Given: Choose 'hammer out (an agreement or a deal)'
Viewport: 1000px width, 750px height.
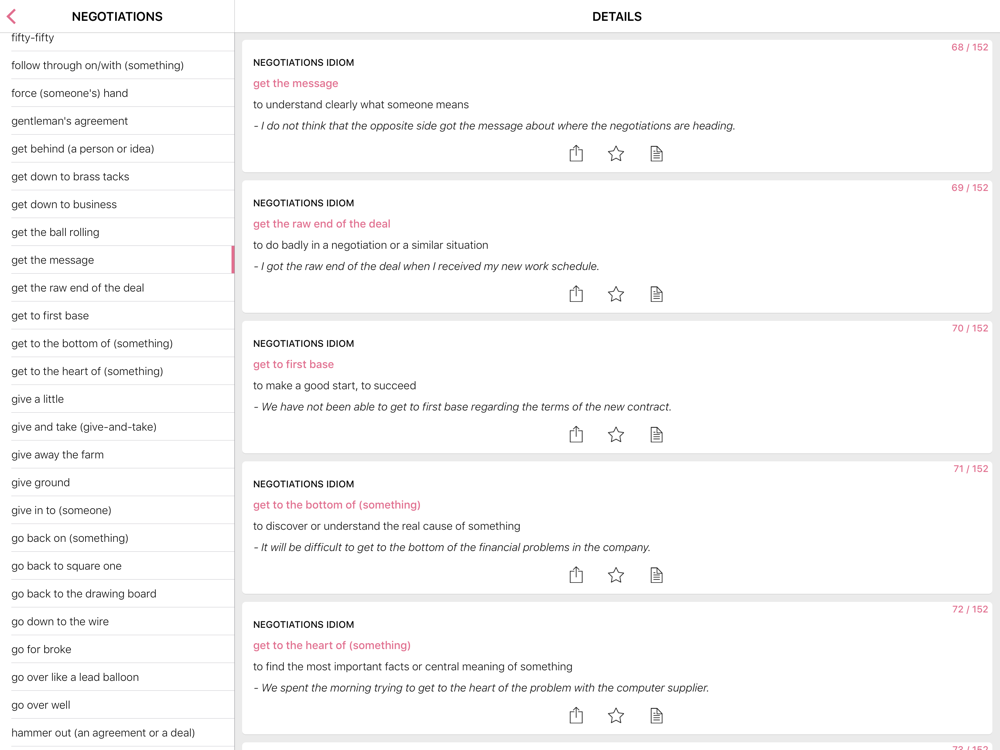Looking at the screenshot, I should point(103,733).
